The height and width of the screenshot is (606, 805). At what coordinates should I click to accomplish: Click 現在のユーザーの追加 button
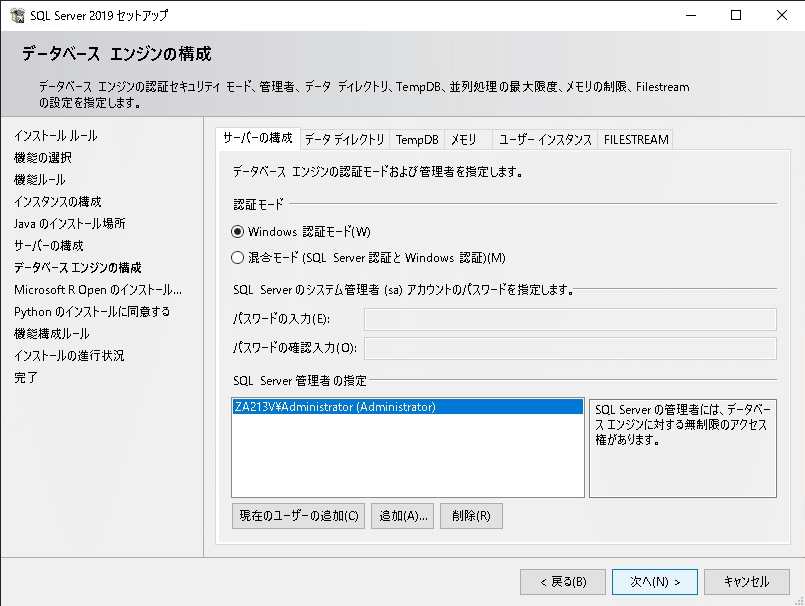[x=299, y=516]
